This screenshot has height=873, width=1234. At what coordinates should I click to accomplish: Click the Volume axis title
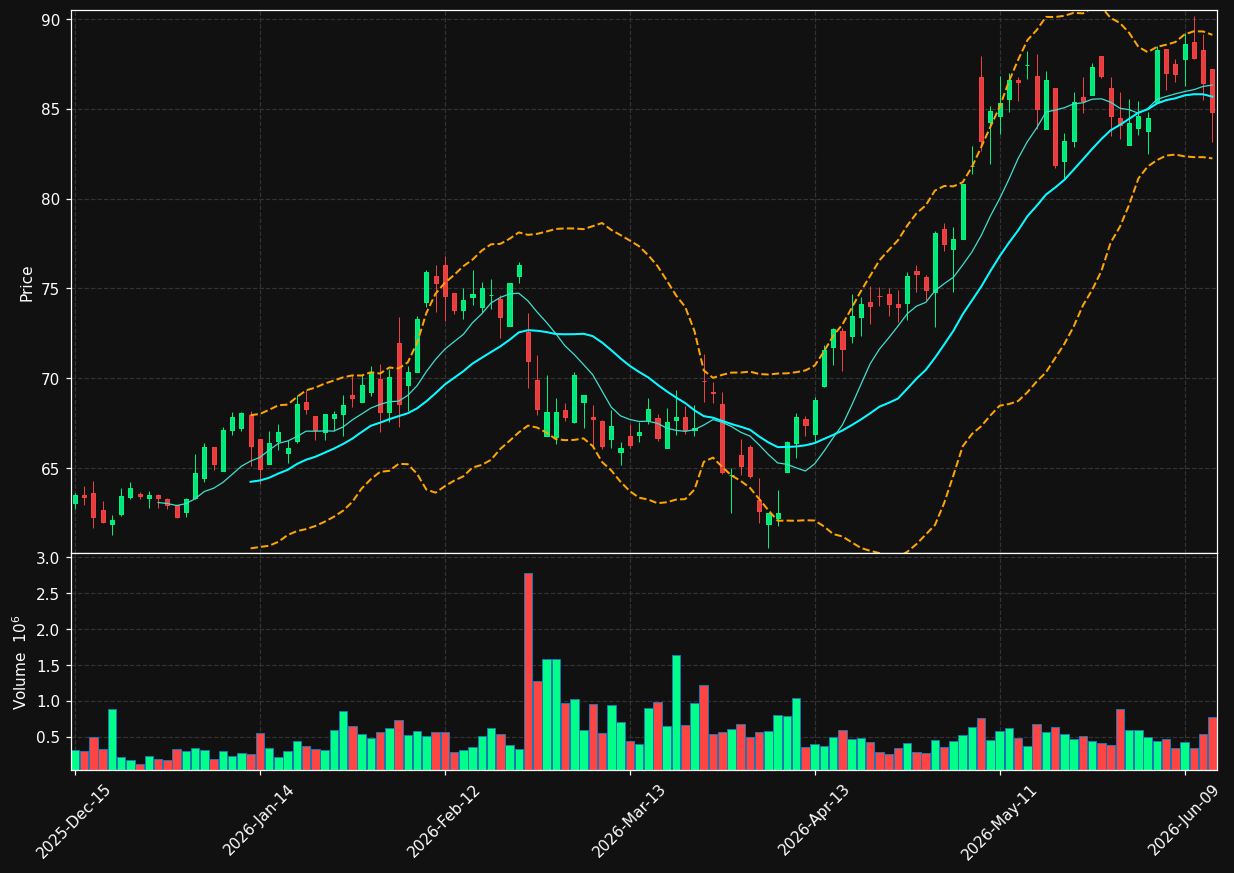20,662
